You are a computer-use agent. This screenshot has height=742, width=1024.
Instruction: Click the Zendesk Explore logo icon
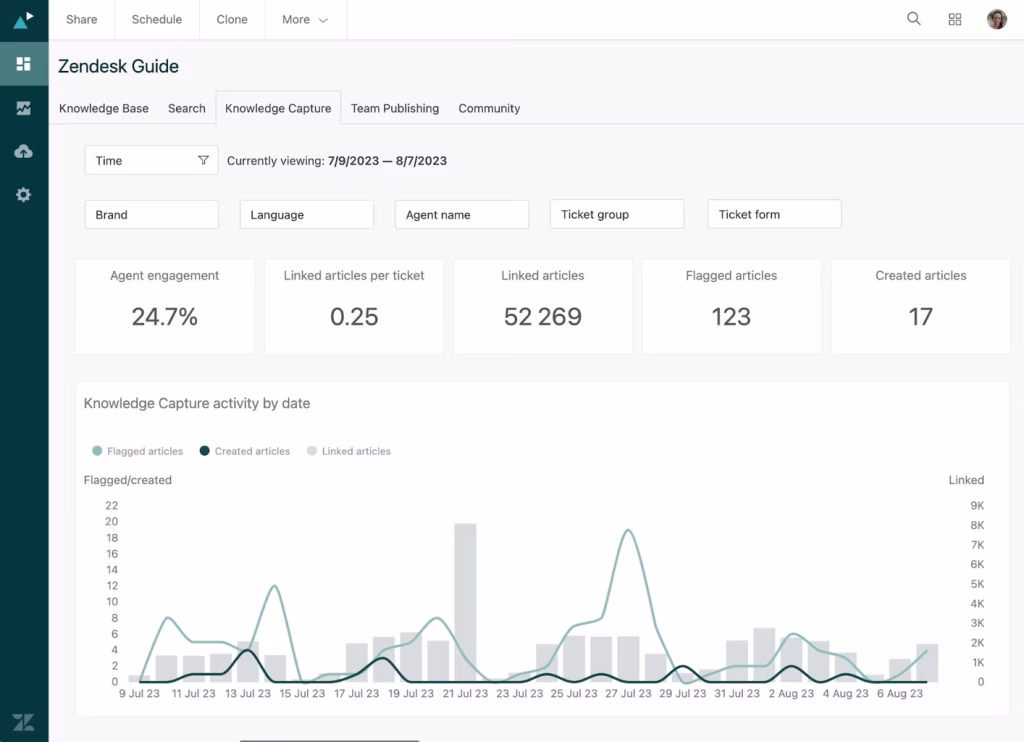click(x=24, y=20)
